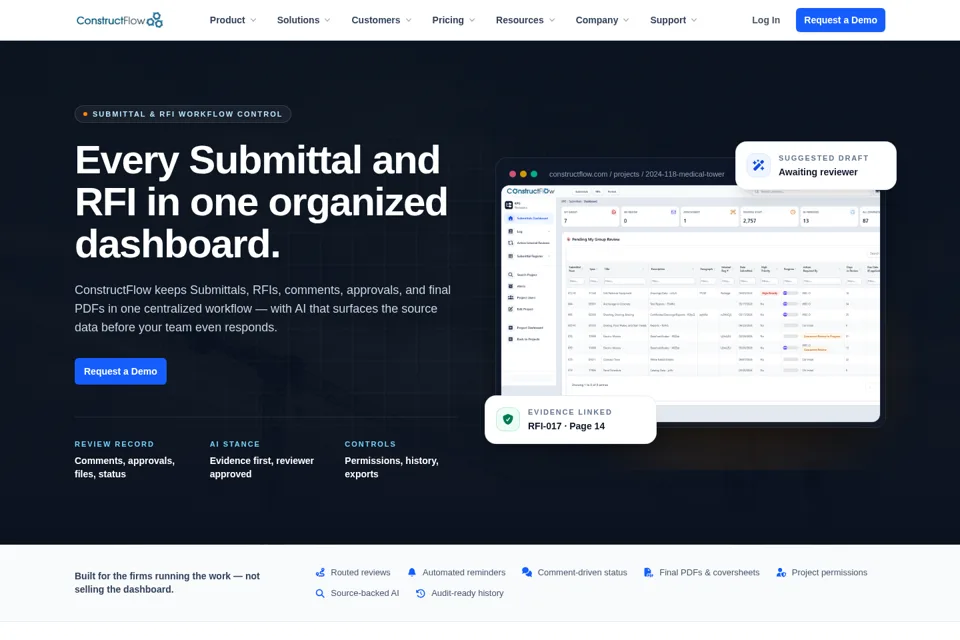Click the Evidence Linked card
Screen dimensions: 960x640
click(x=570, y=420)
